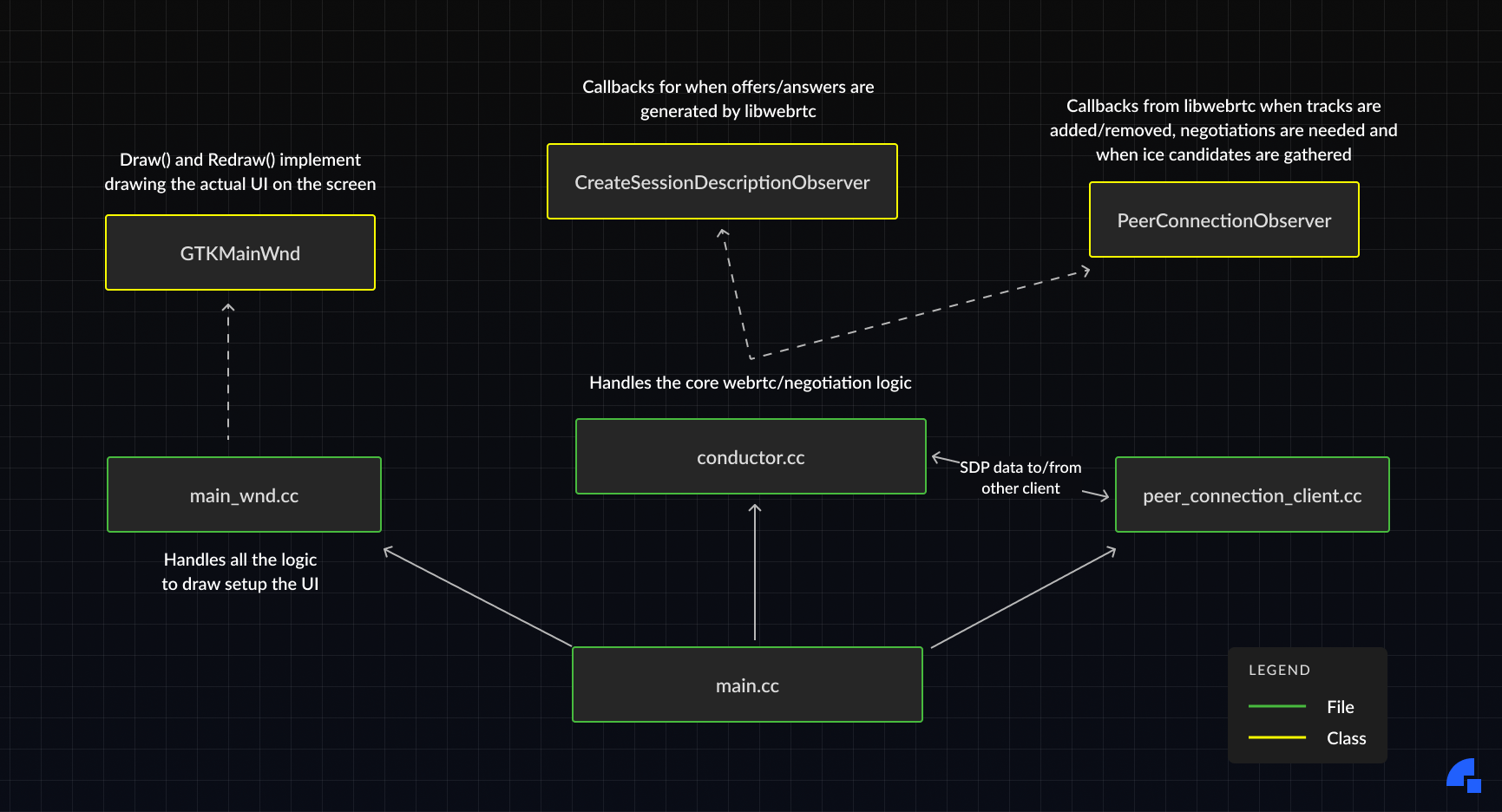Click the conductor.cc file box
1502x812 pixels.
click(x=751, y=457)
